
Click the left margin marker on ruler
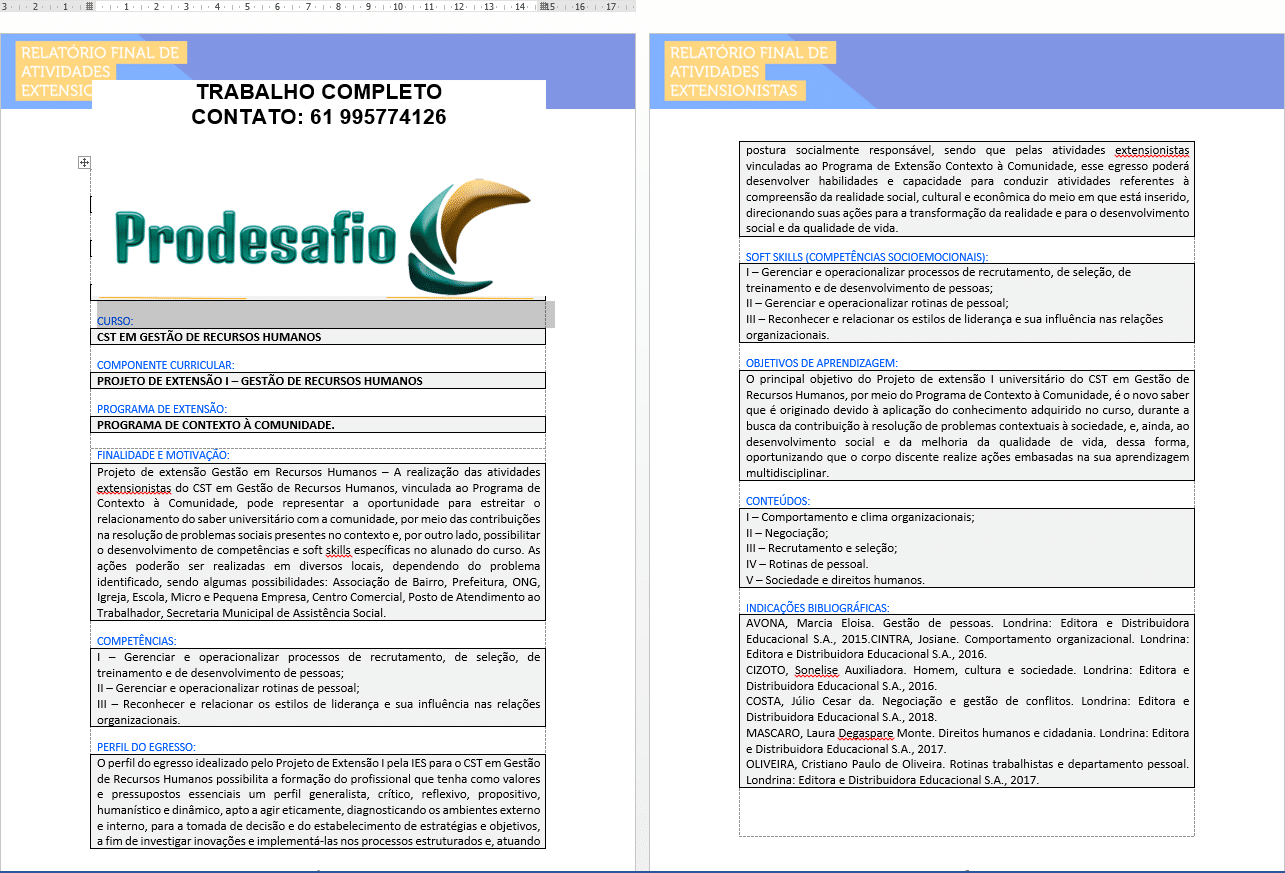coord(90,6)
